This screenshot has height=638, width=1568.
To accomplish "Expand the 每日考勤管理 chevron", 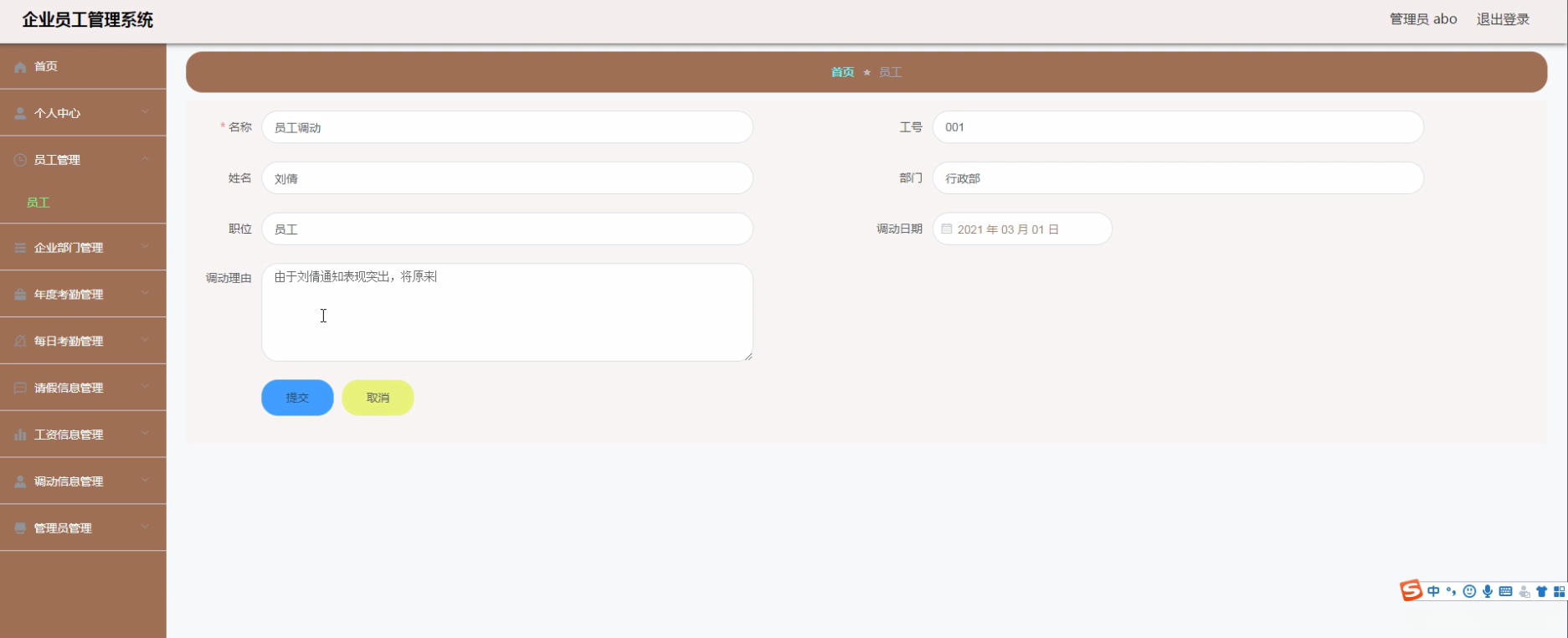I will click(x=145, y=341).
